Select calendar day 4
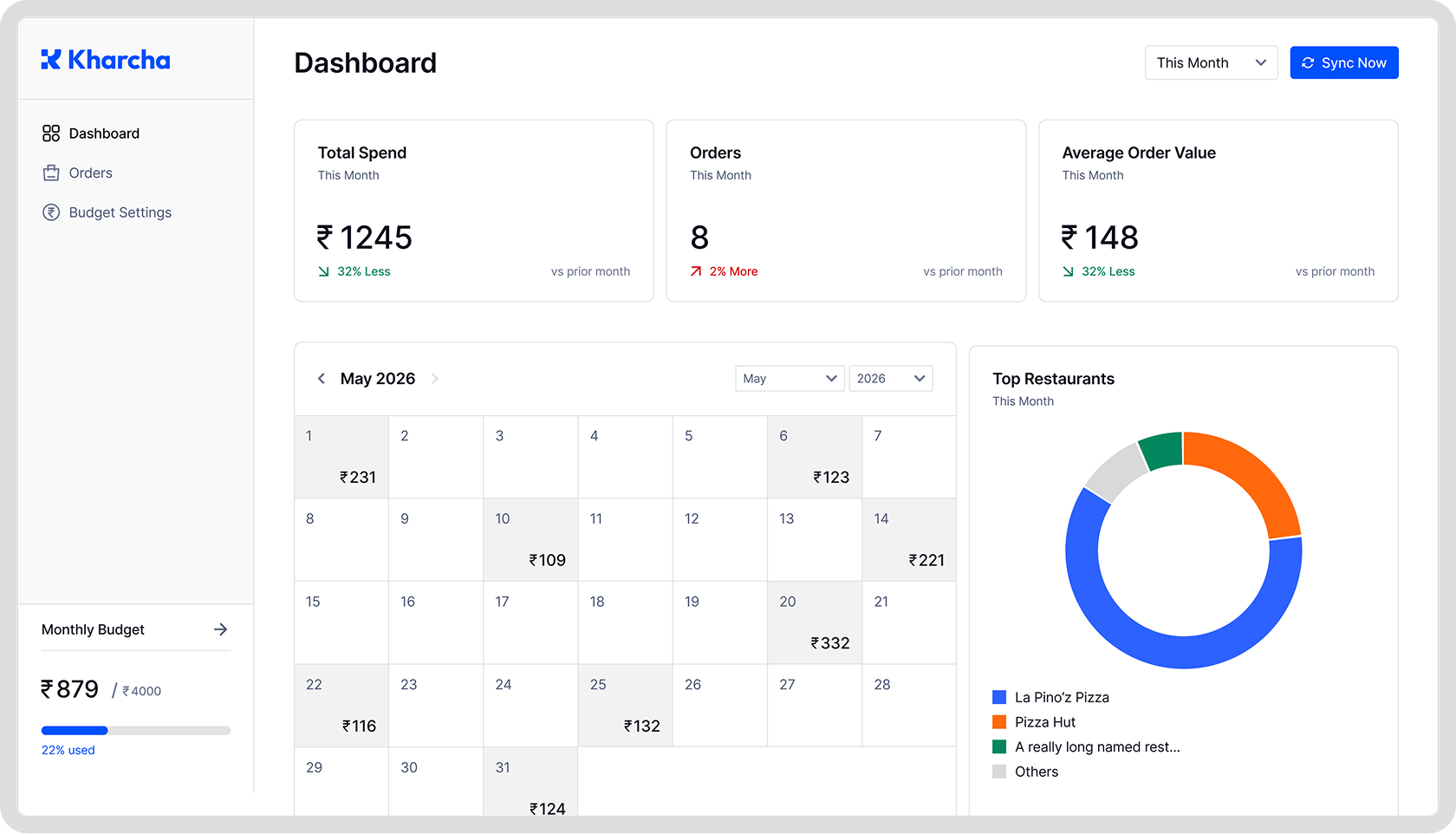Viewport: 1456px width, 834px height. click(x=625, y=457)
